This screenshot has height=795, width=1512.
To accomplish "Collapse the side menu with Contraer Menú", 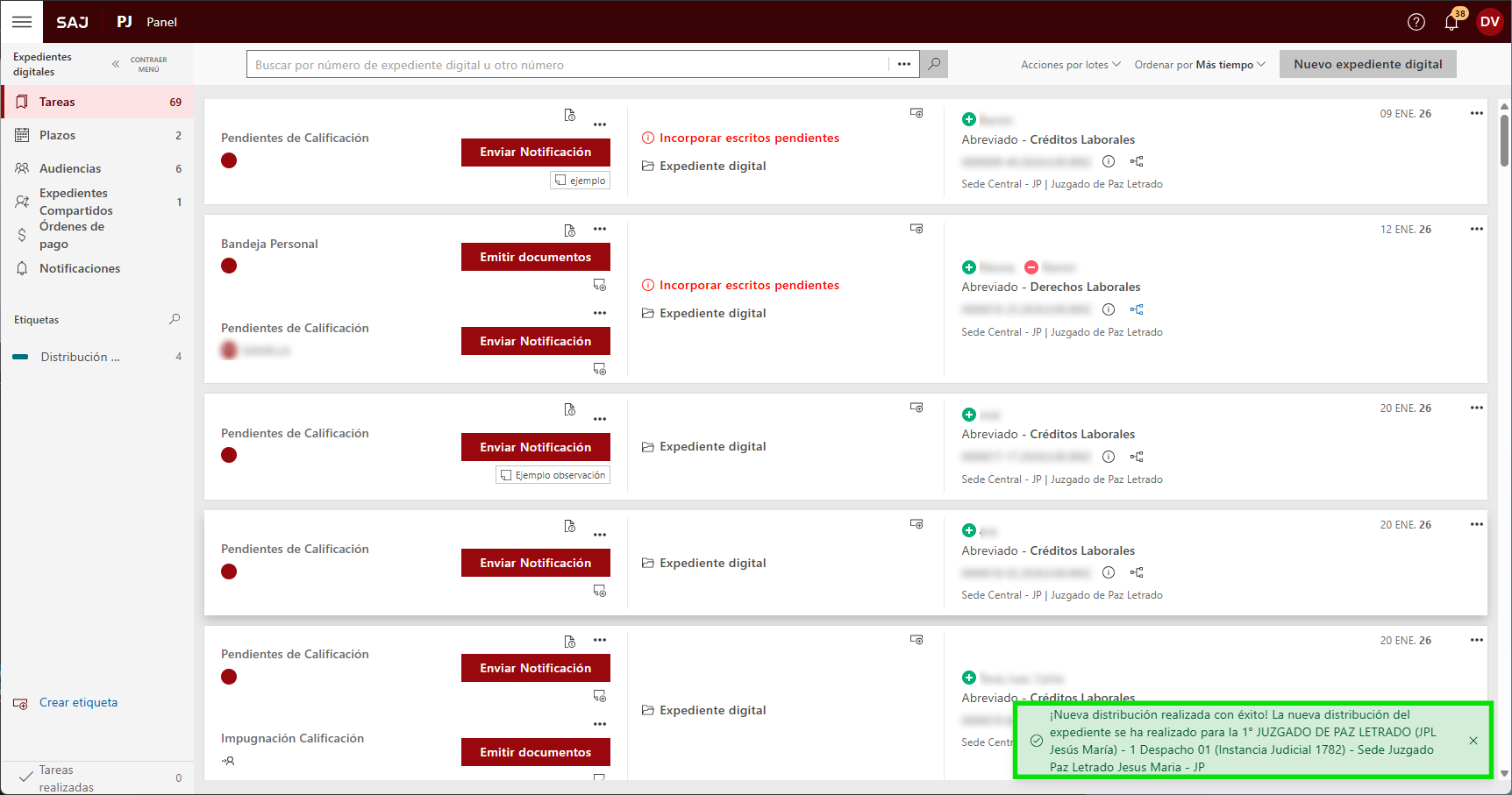I will coord(139,64).
